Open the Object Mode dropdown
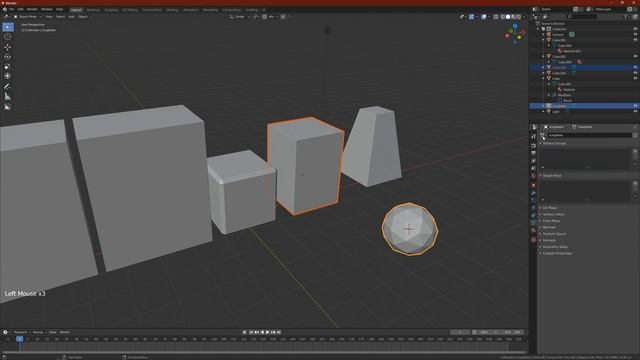This screenshot has height=360, width=640. pyautogui.click(x=28, y=17)
